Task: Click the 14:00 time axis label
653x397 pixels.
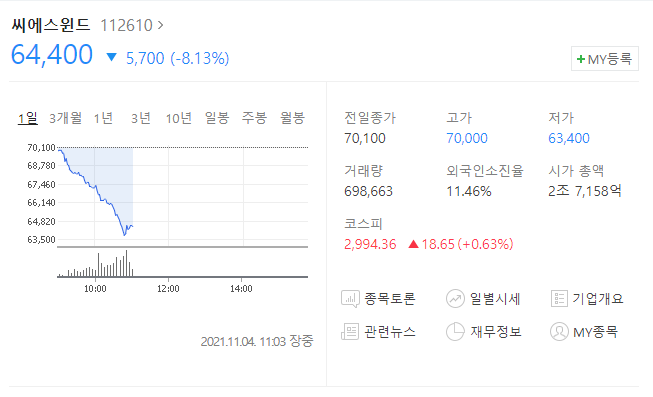Action: coord(241,289)
